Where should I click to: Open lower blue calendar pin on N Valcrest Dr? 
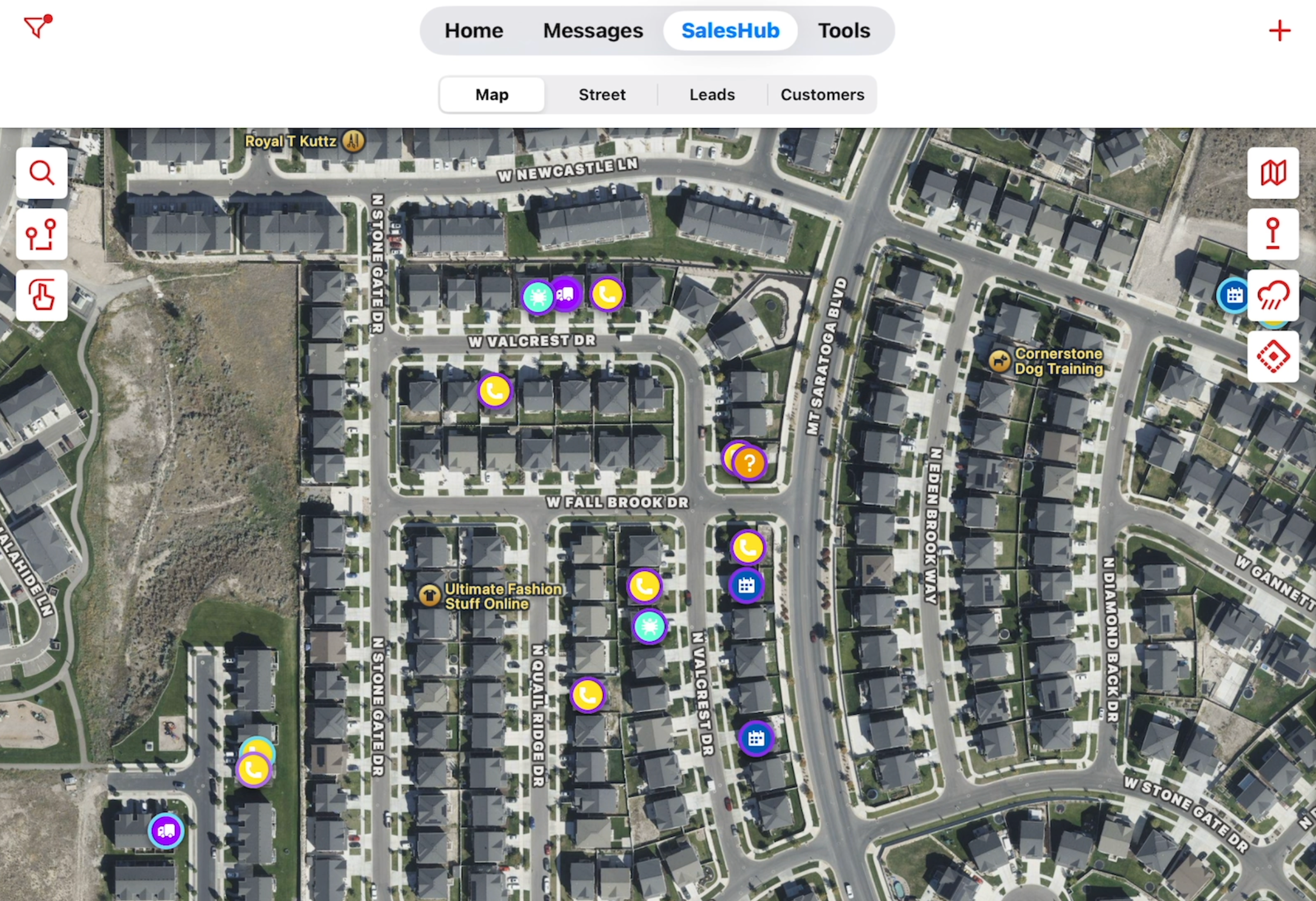[x=756, y=738]
